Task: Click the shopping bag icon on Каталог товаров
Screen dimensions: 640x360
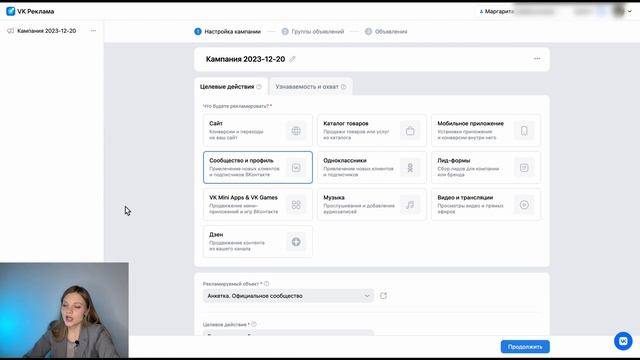Action: click(x=410, y=131)
